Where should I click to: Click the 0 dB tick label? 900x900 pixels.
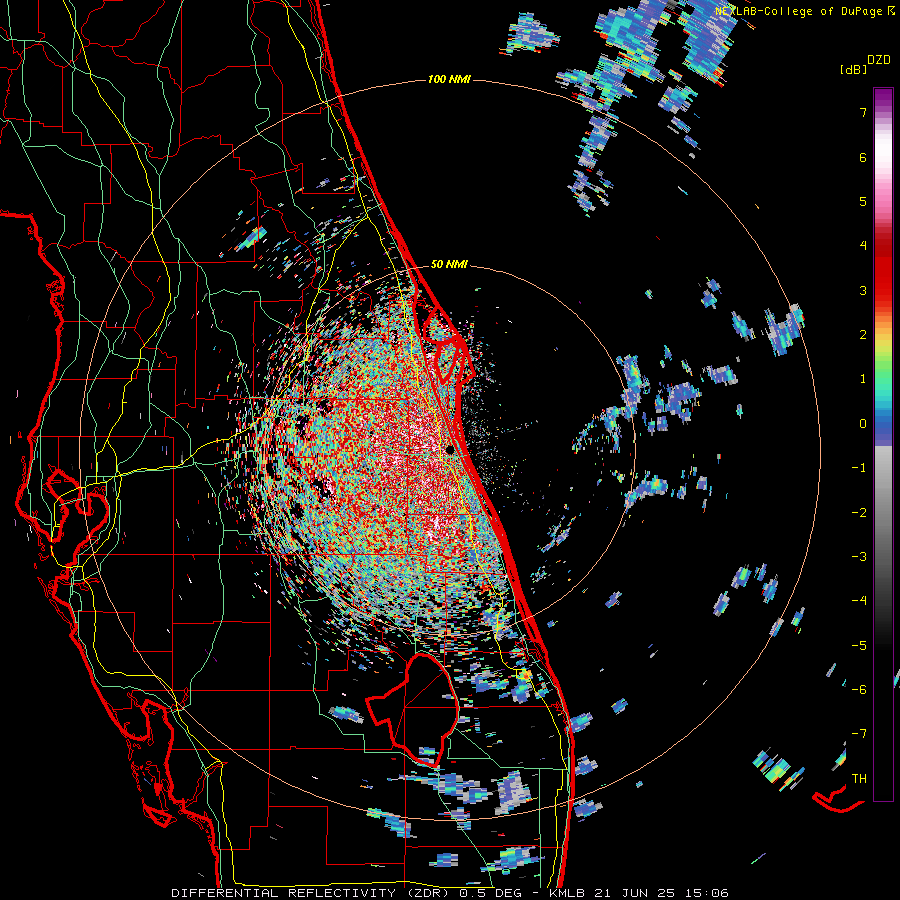click(863, 424)
